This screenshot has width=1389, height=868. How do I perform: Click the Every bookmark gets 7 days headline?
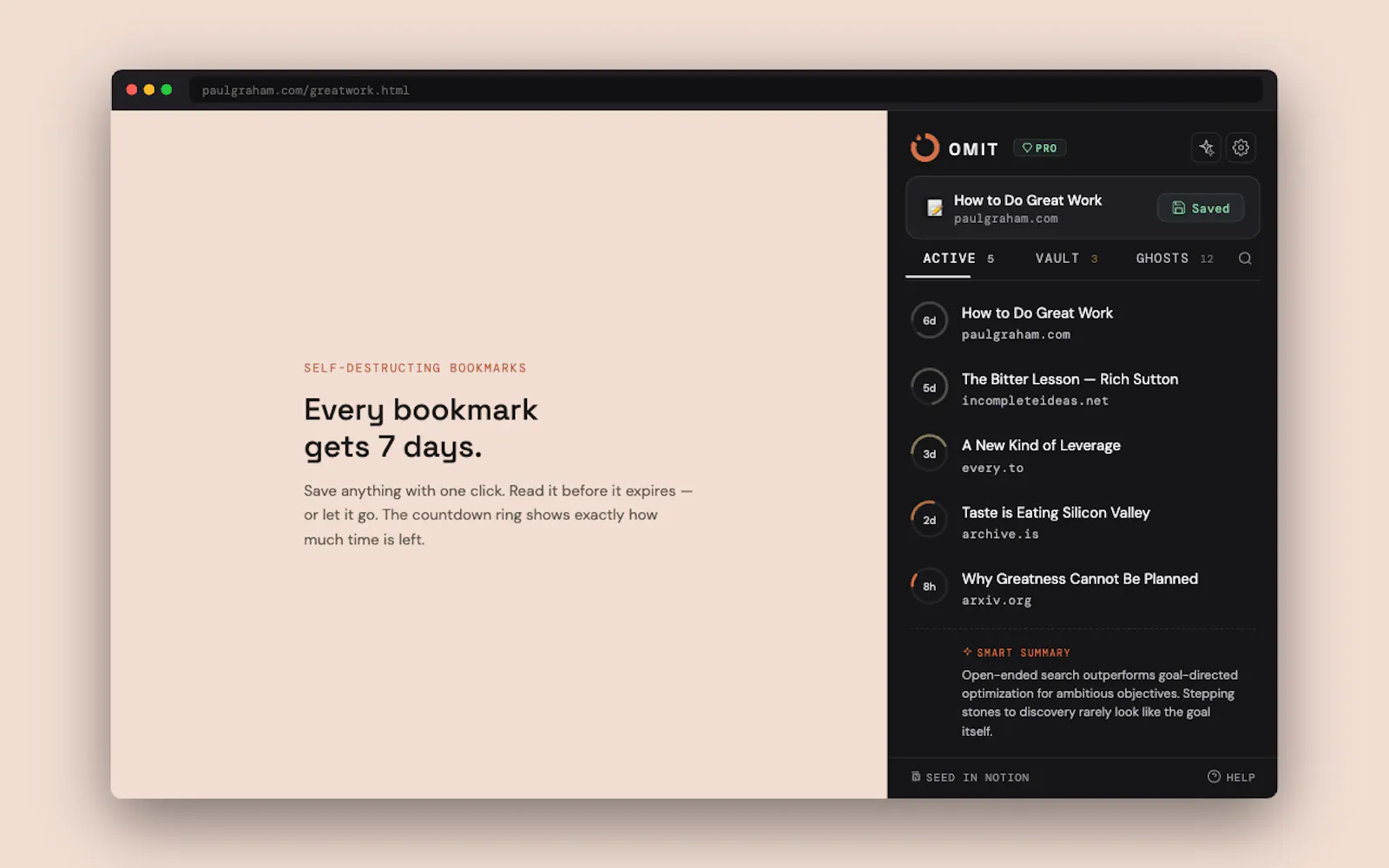pyautogui.click(x=421, y=428)
